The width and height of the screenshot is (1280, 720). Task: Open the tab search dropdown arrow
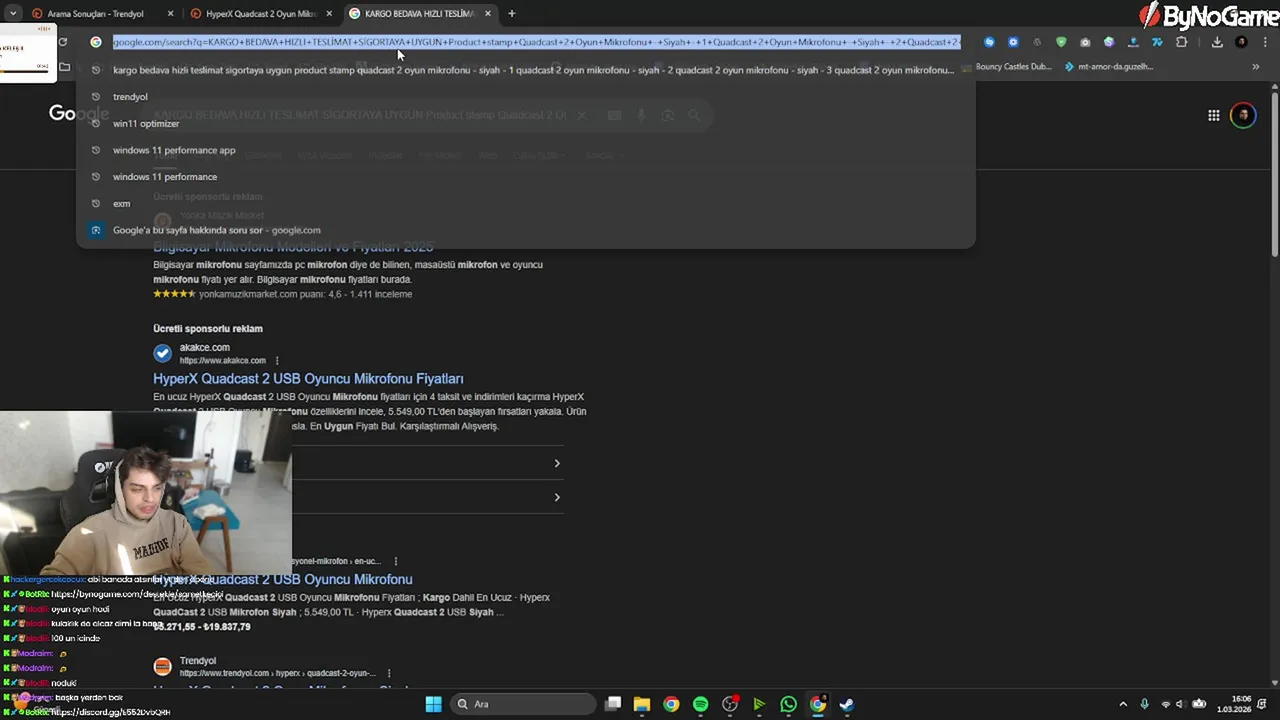[12, 13]
